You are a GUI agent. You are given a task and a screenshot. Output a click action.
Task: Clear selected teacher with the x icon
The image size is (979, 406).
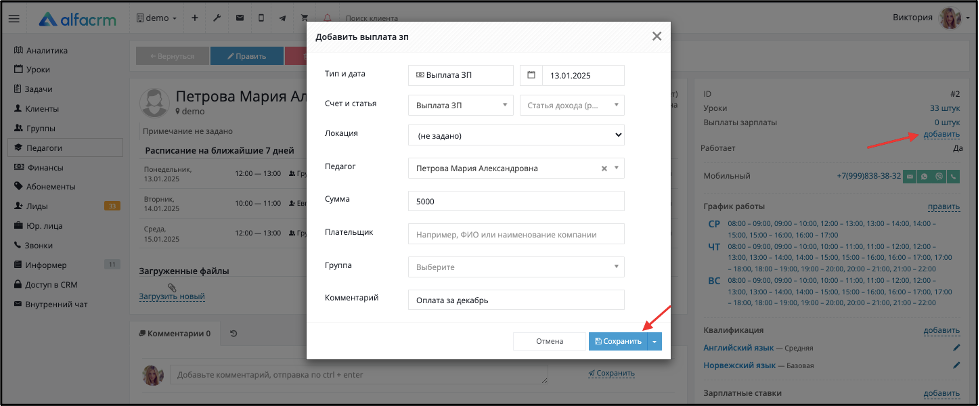point(604,169)
